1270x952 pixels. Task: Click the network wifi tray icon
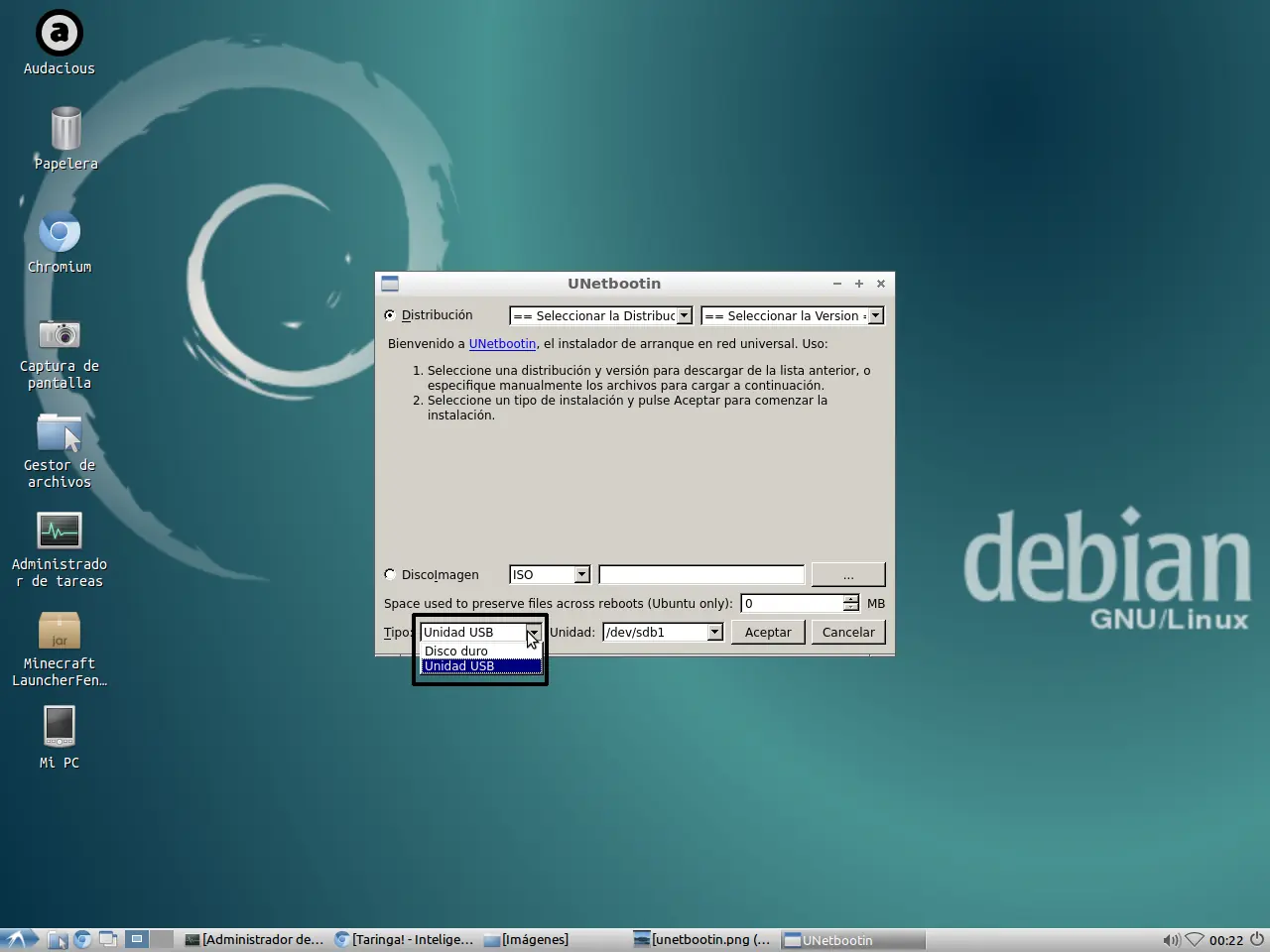tap(1195, 939)
